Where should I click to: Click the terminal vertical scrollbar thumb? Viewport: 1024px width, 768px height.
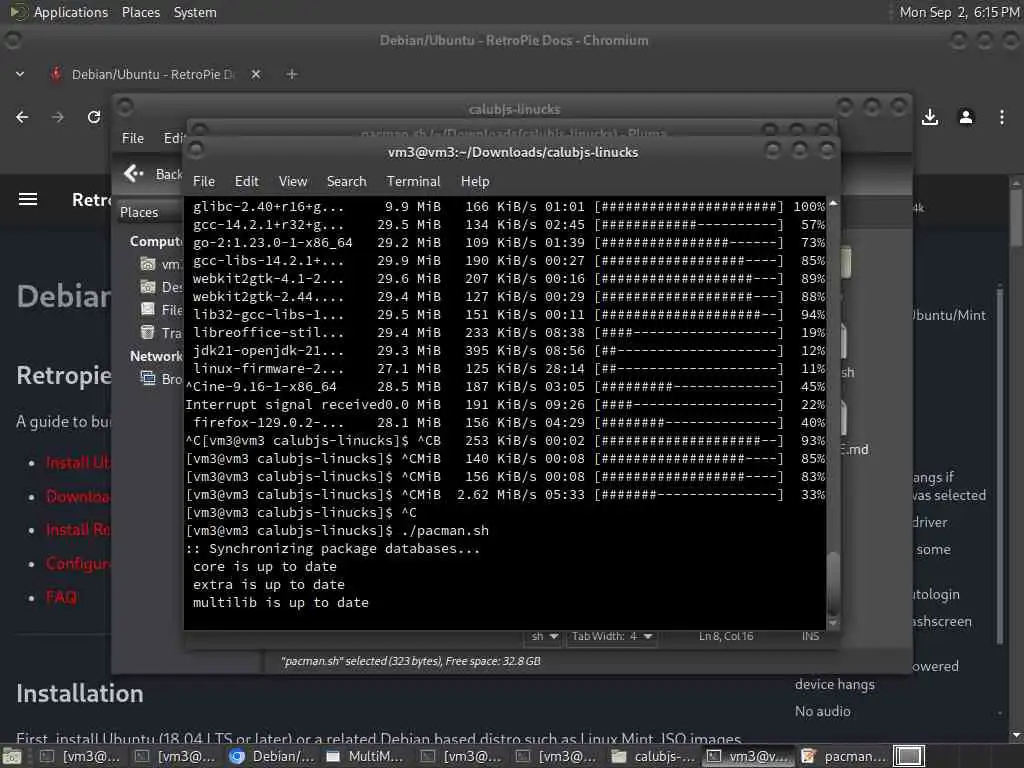(x=833, y=582)
